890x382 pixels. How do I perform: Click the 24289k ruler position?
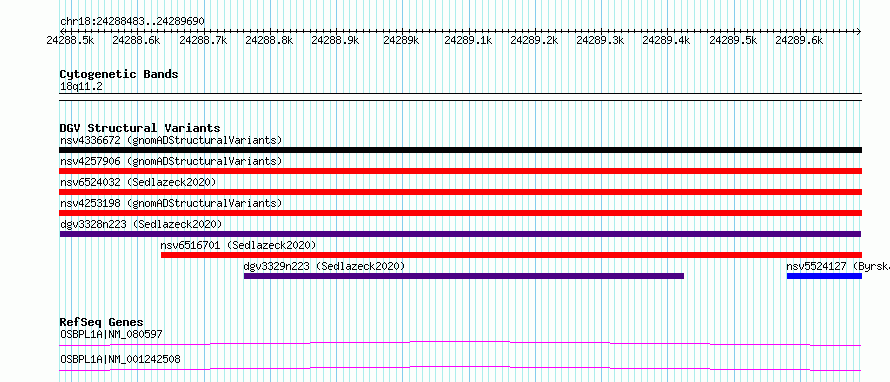pos(402,40)
